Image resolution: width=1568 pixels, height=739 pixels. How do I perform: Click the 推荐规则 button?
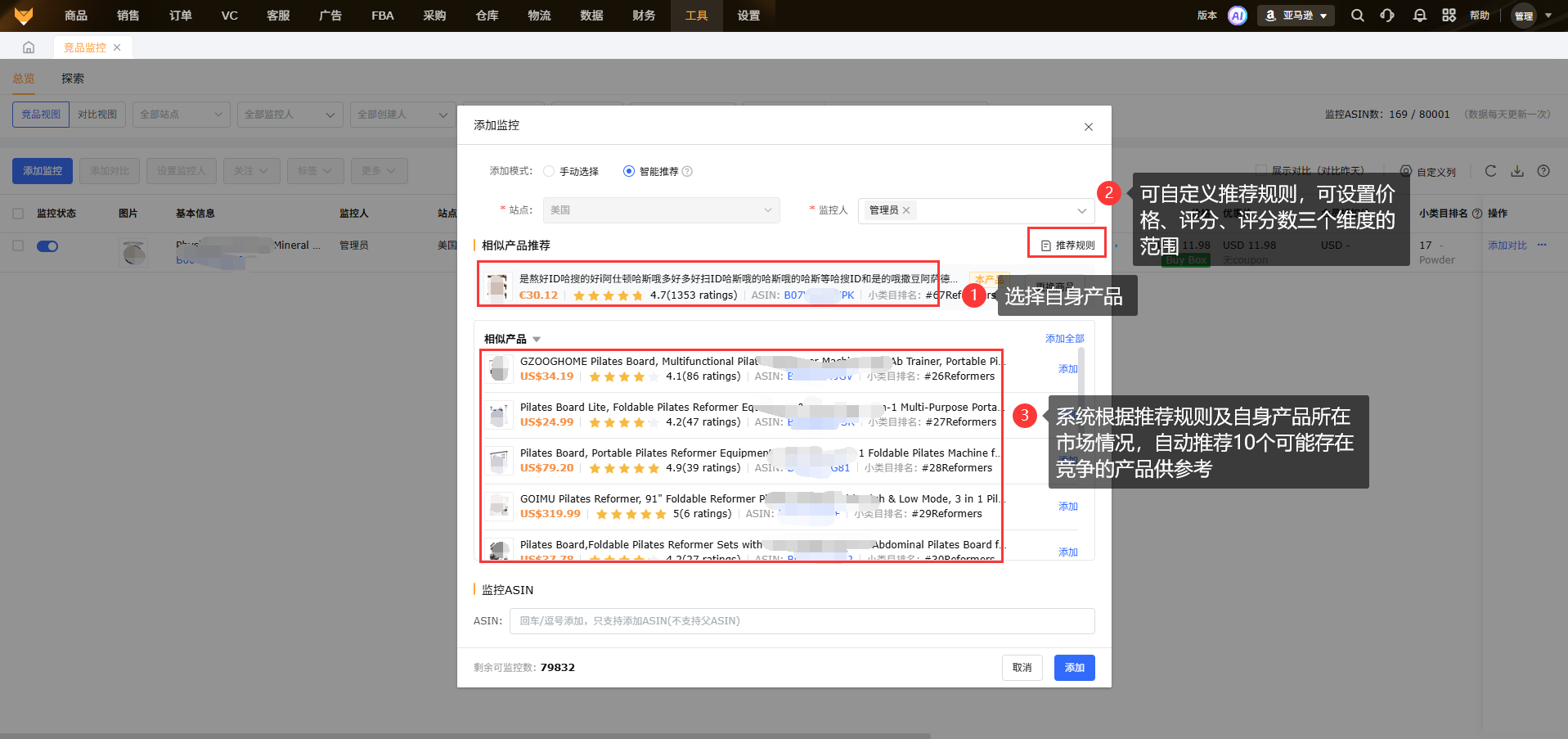[x=1067, y=246]
